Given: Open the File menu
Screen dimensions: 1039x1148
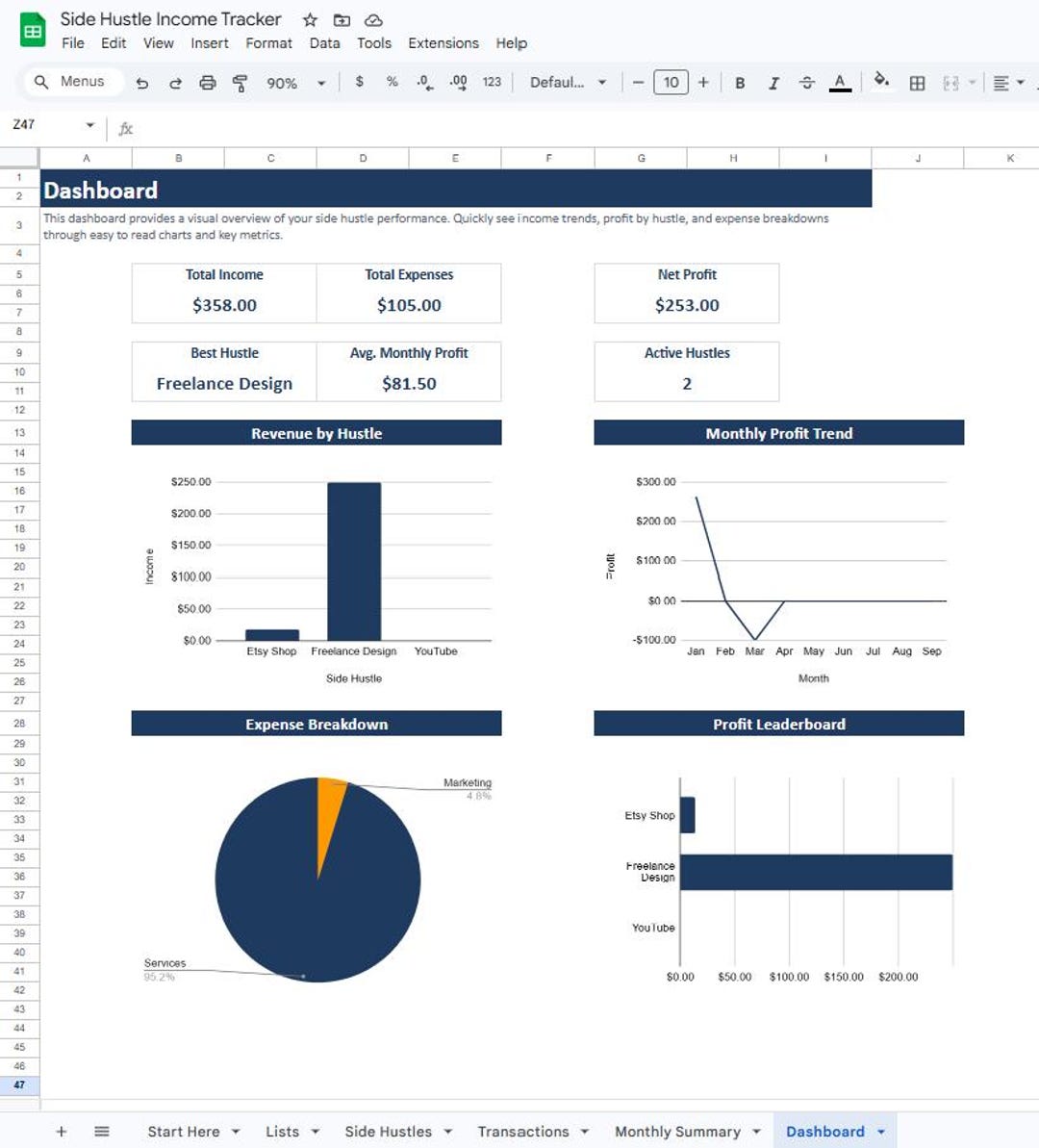Looking at the screenshot, I should [x=72, y=43].
